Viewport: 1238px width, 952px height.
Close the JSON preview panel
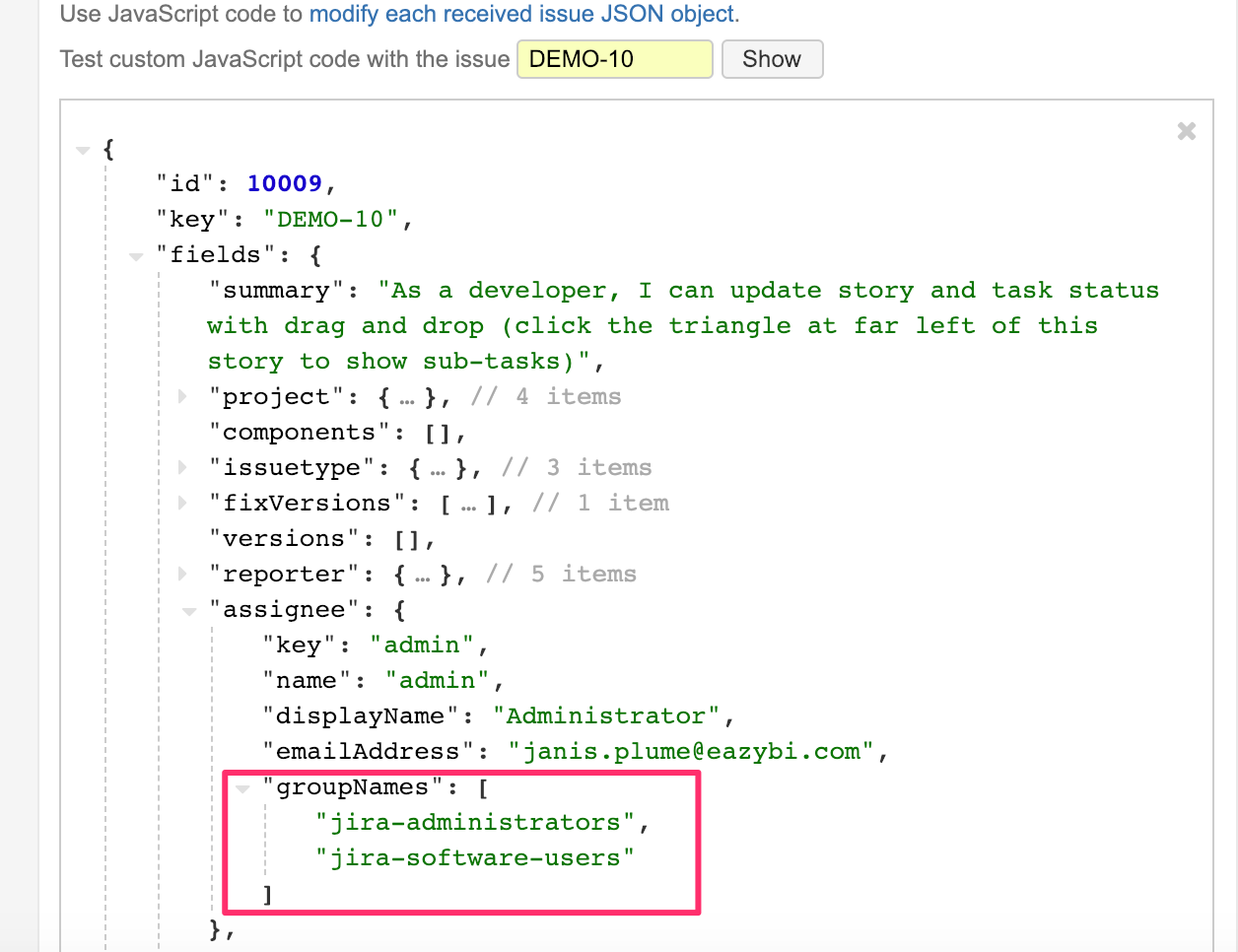point(1186,131)
